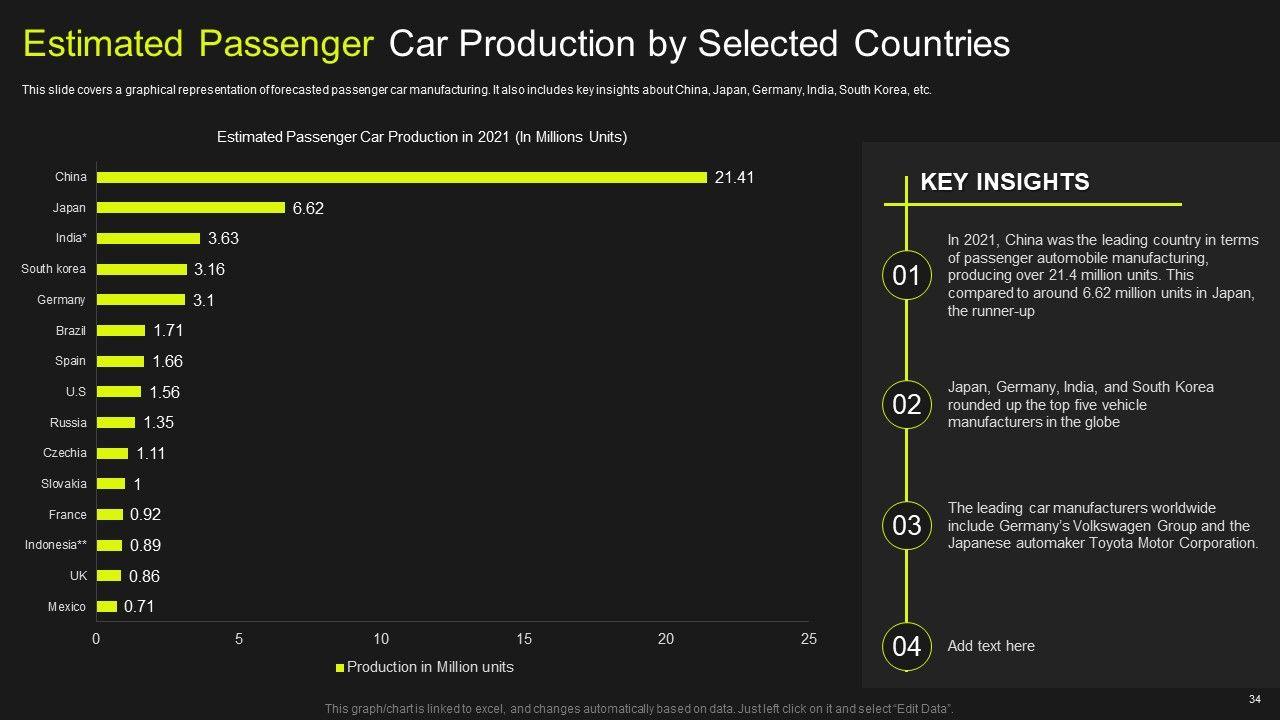Select the slide title heading
This screenshot has width=1280, height=720.
pos(516,44)
